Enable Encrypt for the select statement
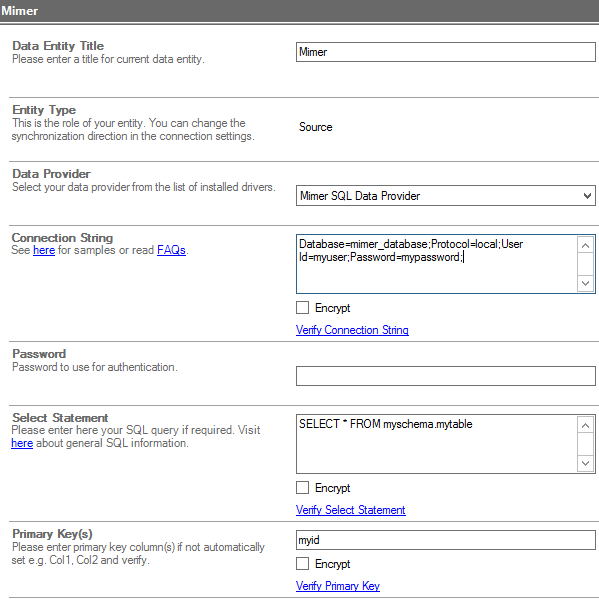The width and height of the screenshot is (599, 599). tap(303, 487)
